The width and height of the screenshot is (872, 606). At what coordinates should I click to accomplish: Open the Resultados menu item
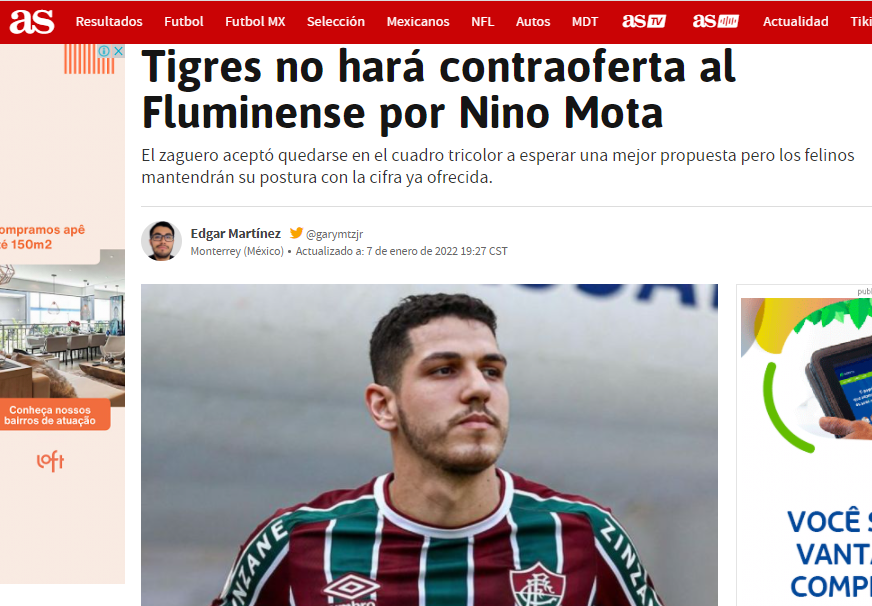(x=109, y=22)
